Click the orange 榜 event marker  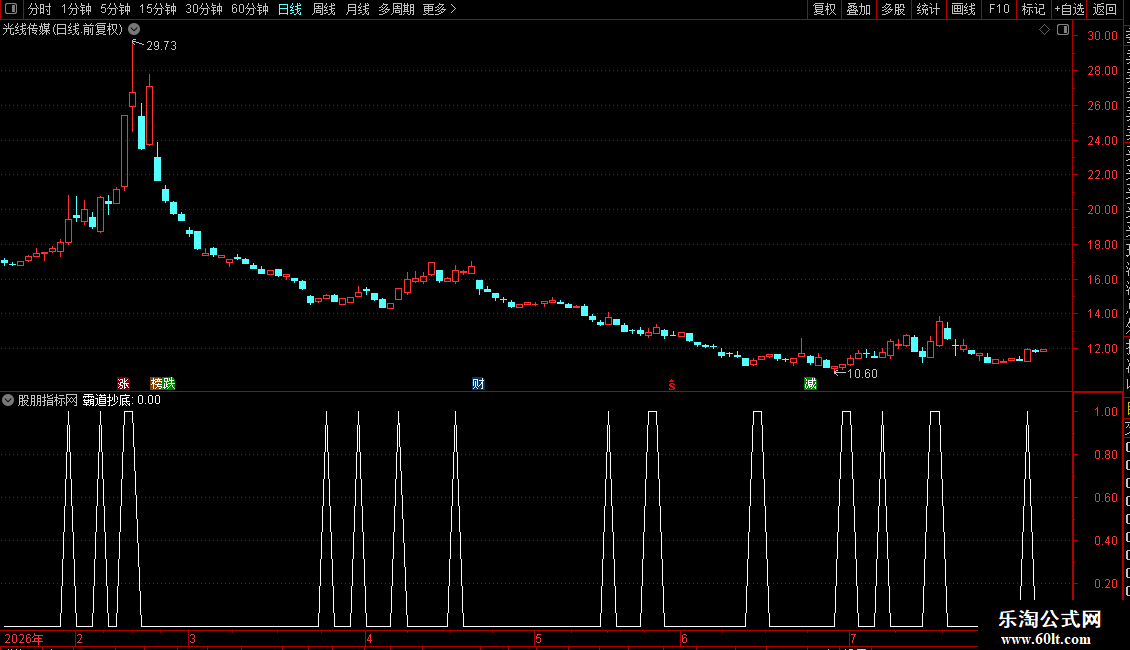[x=156, y=383]
